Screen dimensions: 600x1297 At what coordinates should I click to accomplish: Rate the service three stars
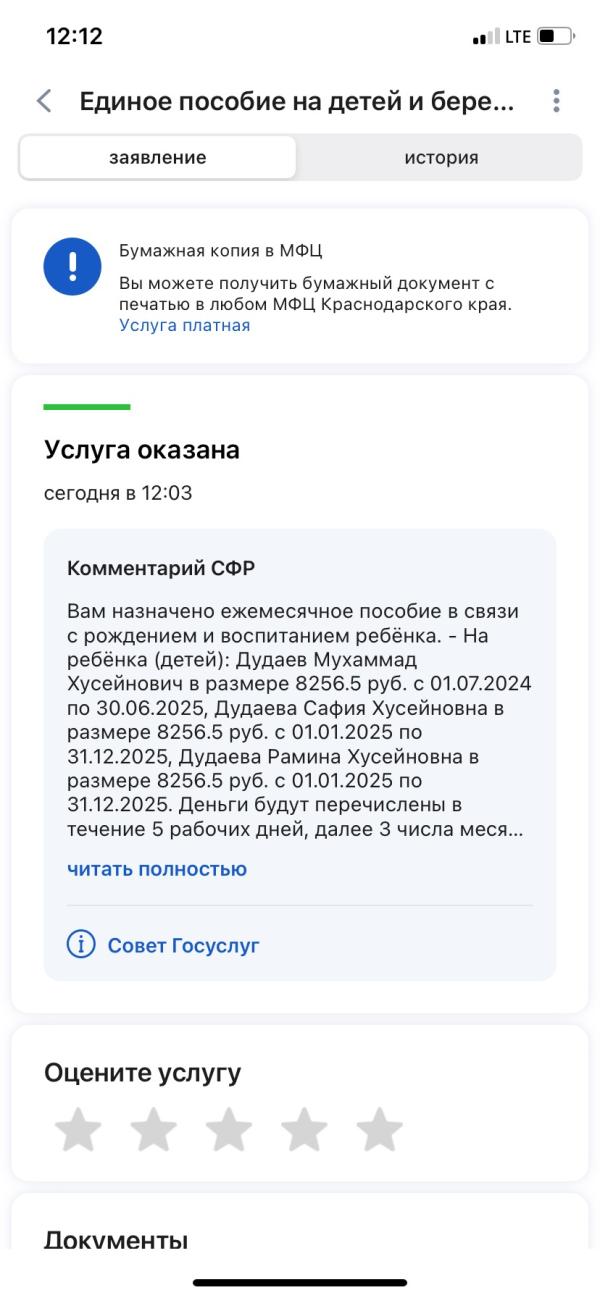[229, 1130]
